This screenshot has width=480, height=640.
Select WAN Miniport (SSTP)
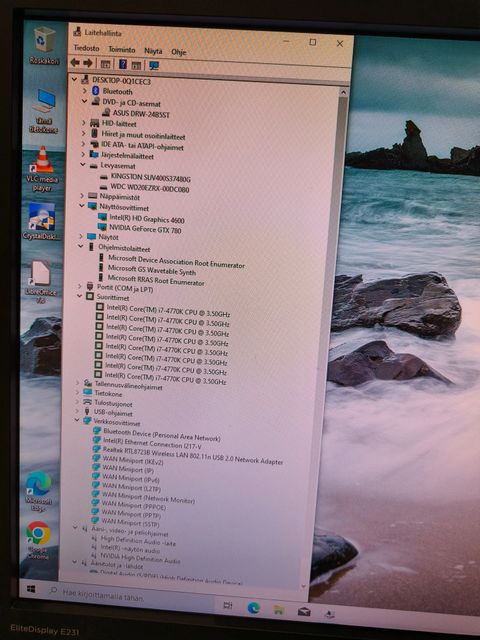130,522
